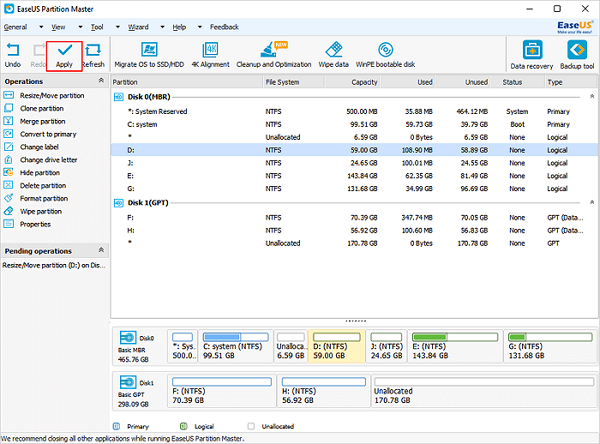Sort by the Type column header

click(x=571, y=82)
